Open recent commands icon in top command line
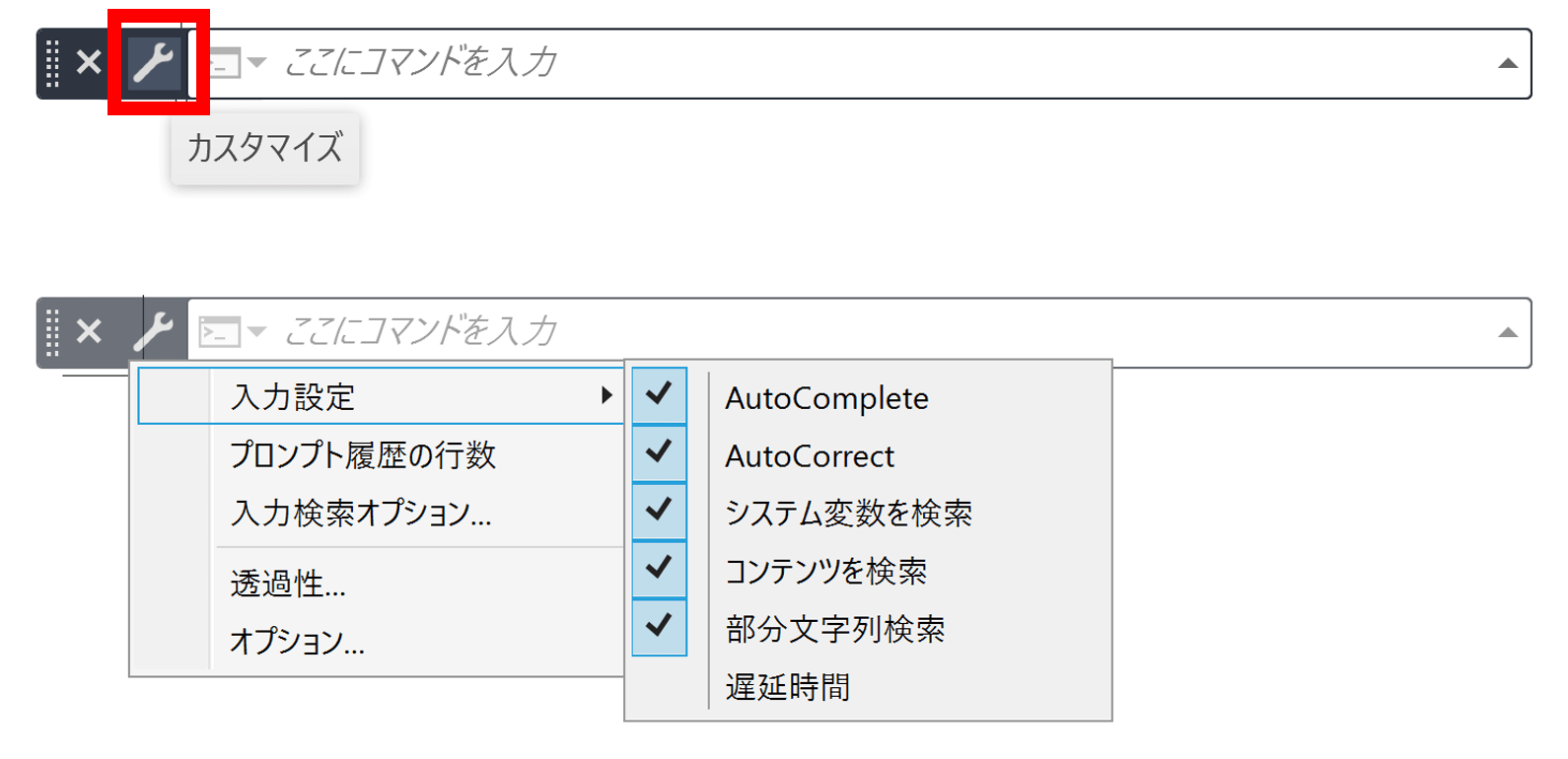 (x=235, y=63)
